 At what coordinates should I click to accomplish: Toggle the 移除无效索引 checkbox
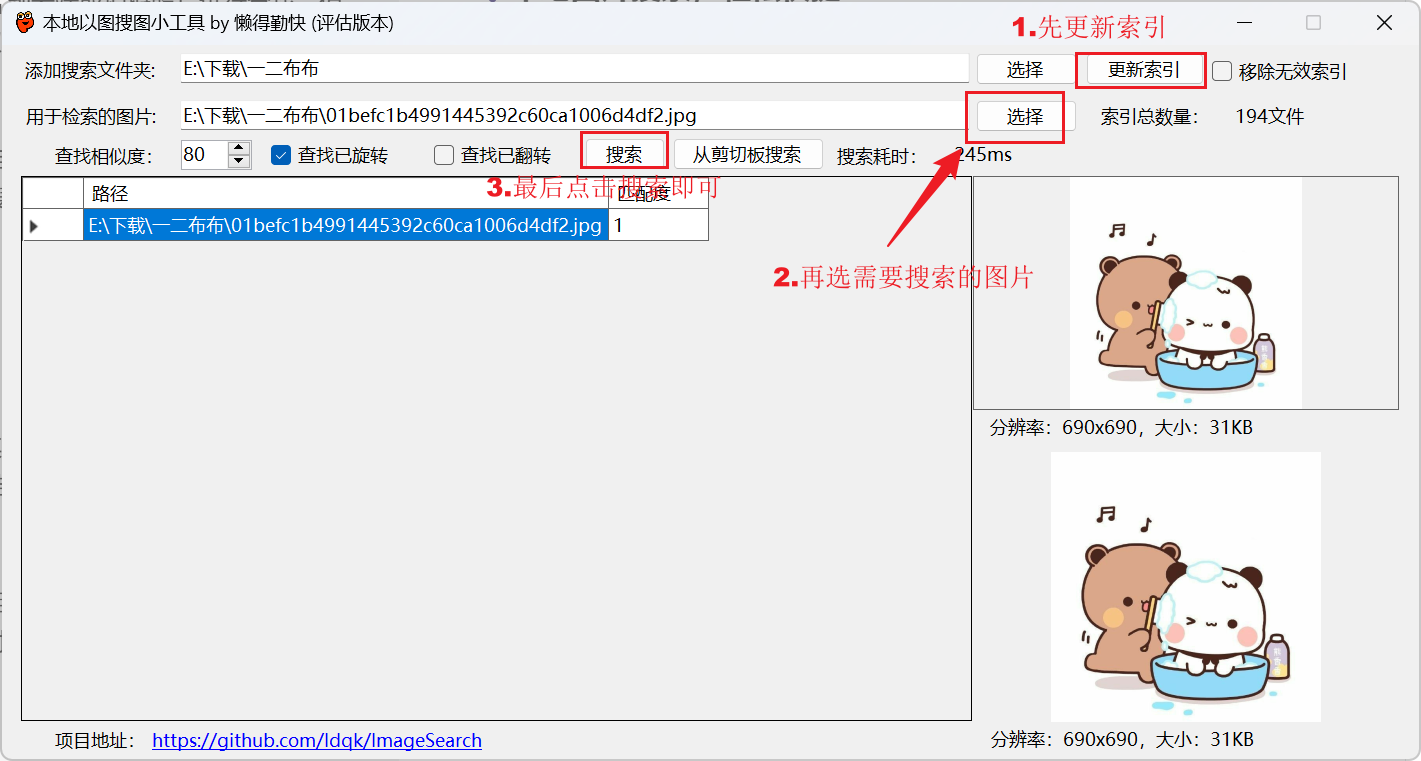(x=1222, y=71)
